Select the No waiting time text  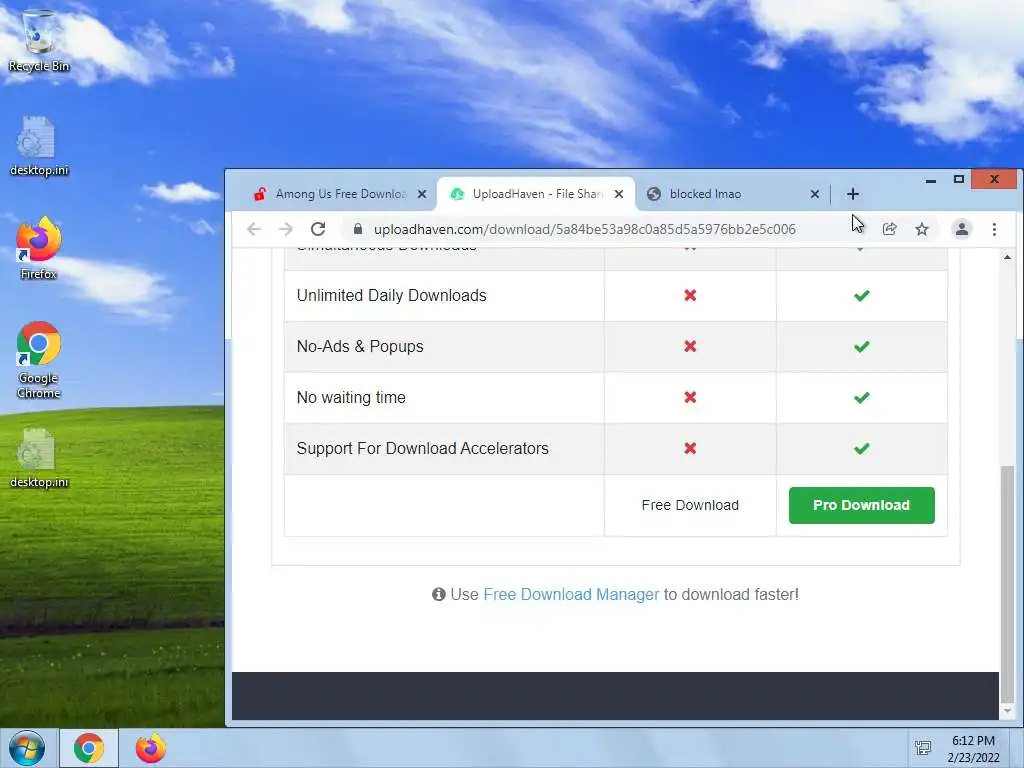[351, 398]
